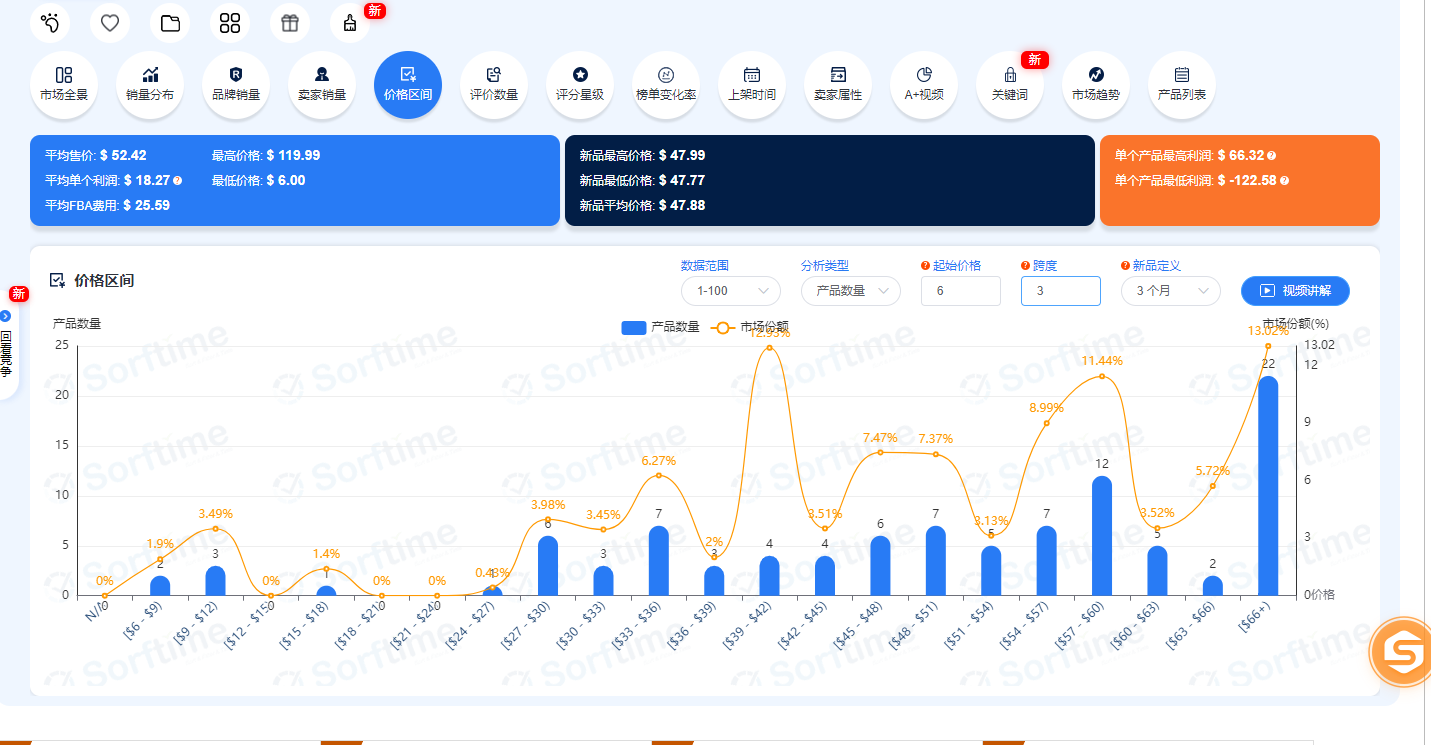Open the 市场趋势 tab

pyautogui.click(x=1096, y=85)
